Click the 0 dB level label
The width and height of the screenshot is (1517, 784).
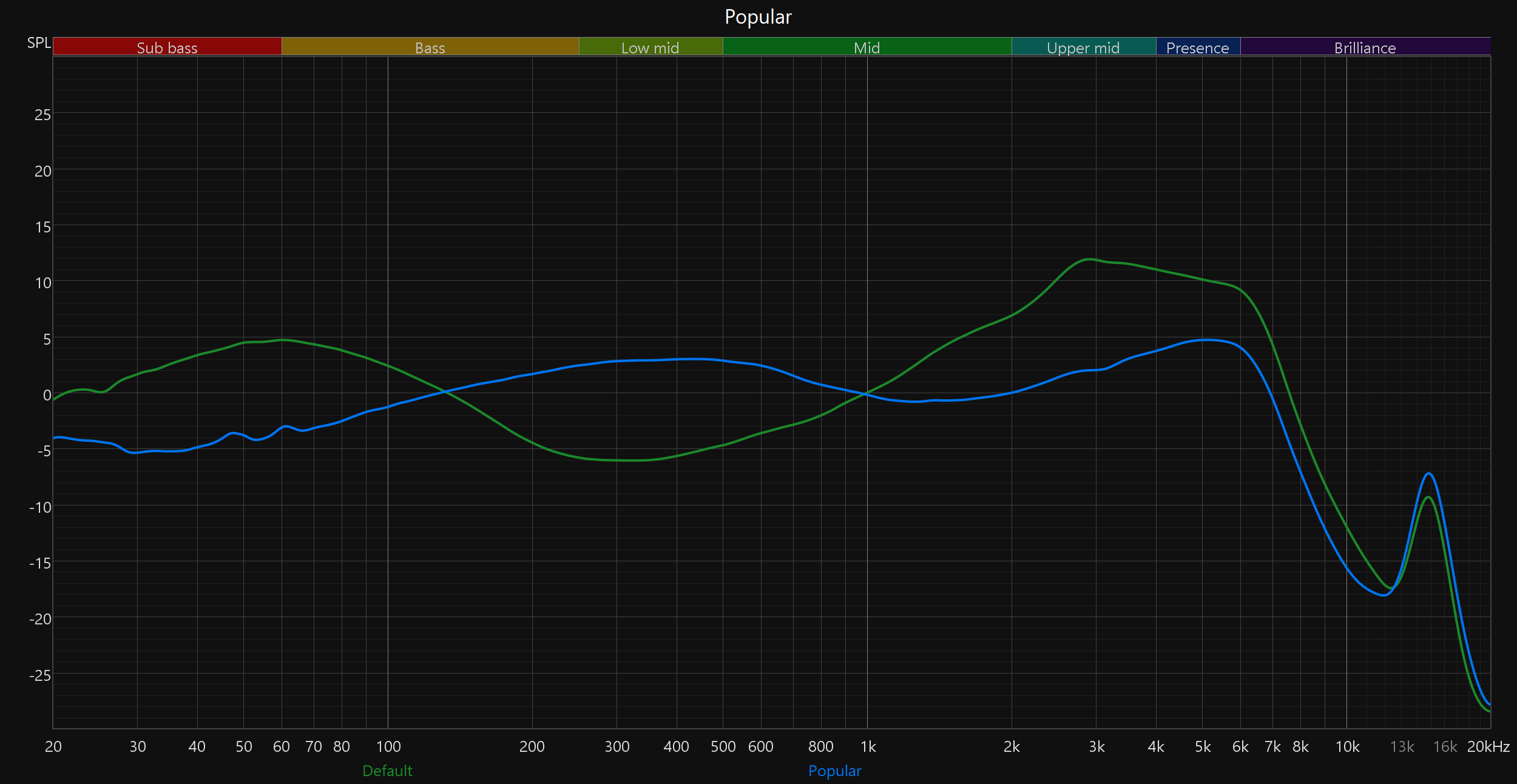47,395
